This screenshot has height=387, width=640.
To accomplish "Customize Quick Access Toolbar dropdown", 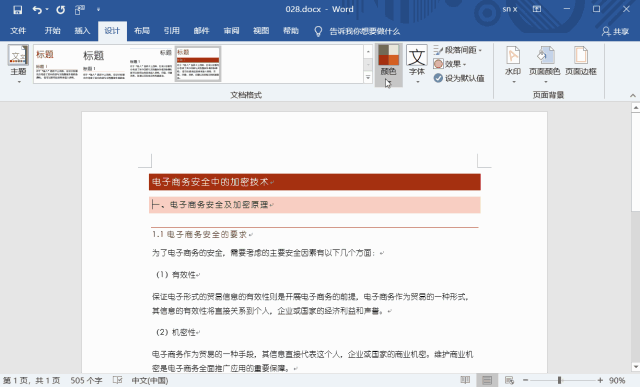I will [x=98, y=9].
